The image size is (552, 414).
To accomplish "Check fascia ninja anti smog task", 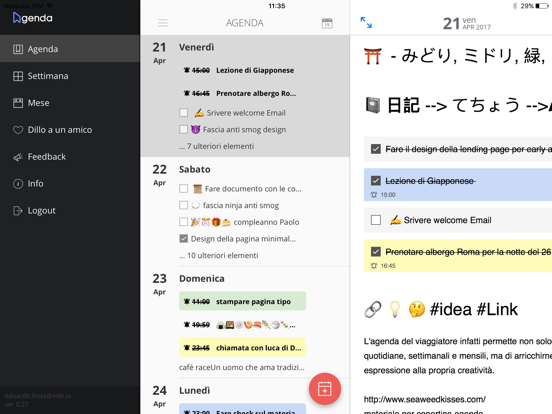I will point(183,205).
